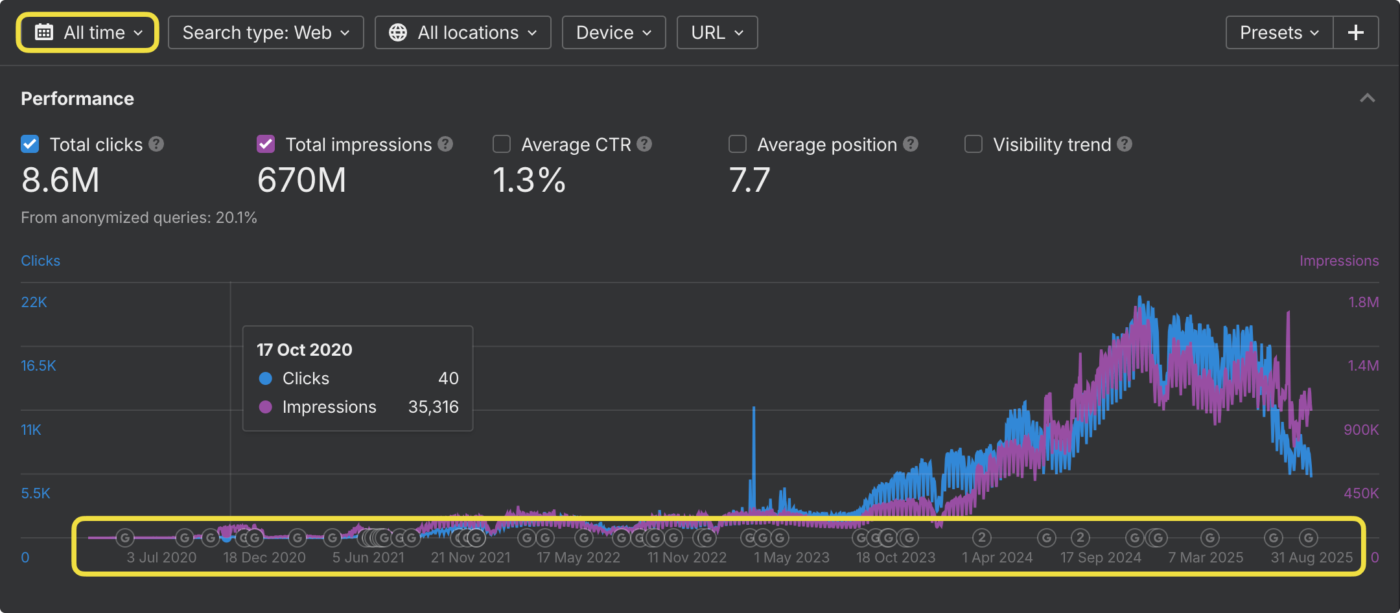
Task: Open the help tooltip beside Total clicks
Action: click(x=156, y=144)
